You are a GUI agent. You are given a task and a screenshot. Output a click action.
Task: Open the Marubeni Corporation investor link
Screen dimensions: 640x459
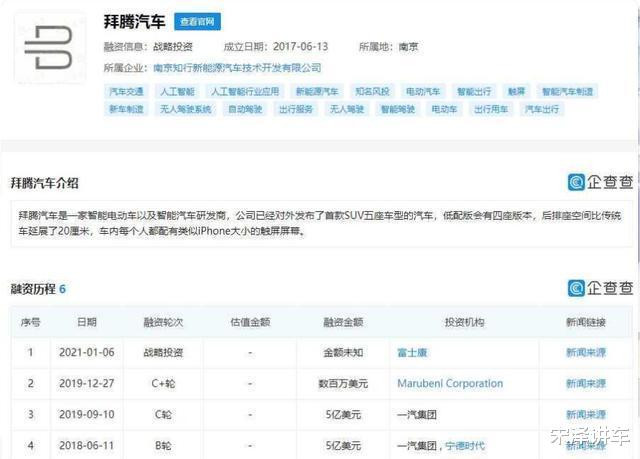coord(450,384)
